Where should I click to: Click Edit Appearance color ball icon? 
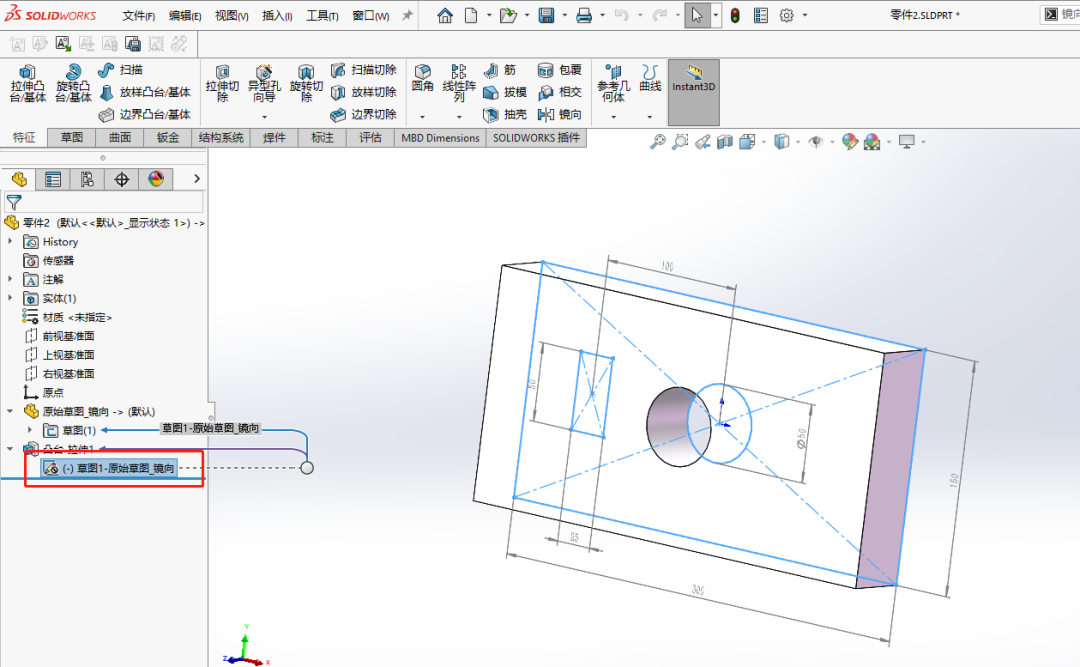click(x=850, y=142)
